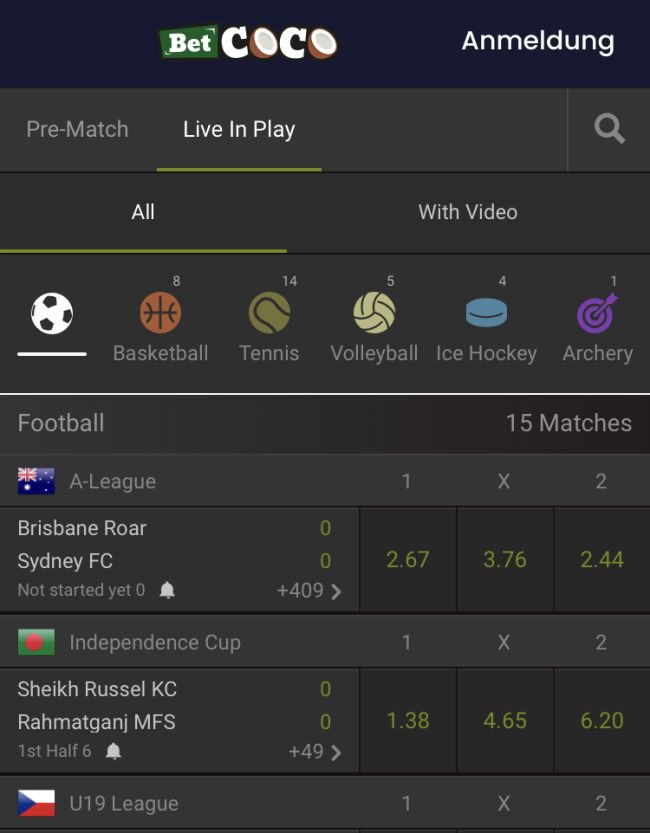
Task: Click the search magnifier icon
Action: click(609, 129)
